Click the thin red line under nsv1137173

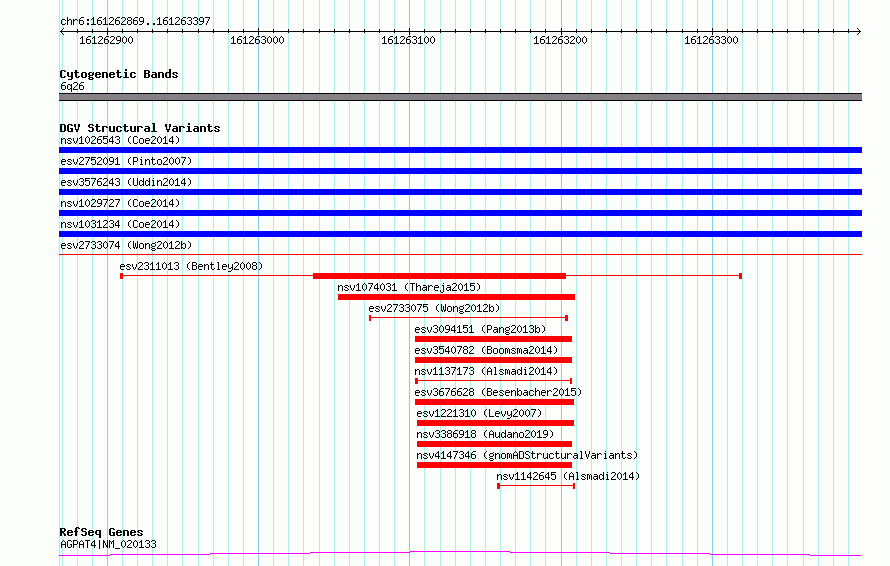pyautogui.click(x=493, y=381)
